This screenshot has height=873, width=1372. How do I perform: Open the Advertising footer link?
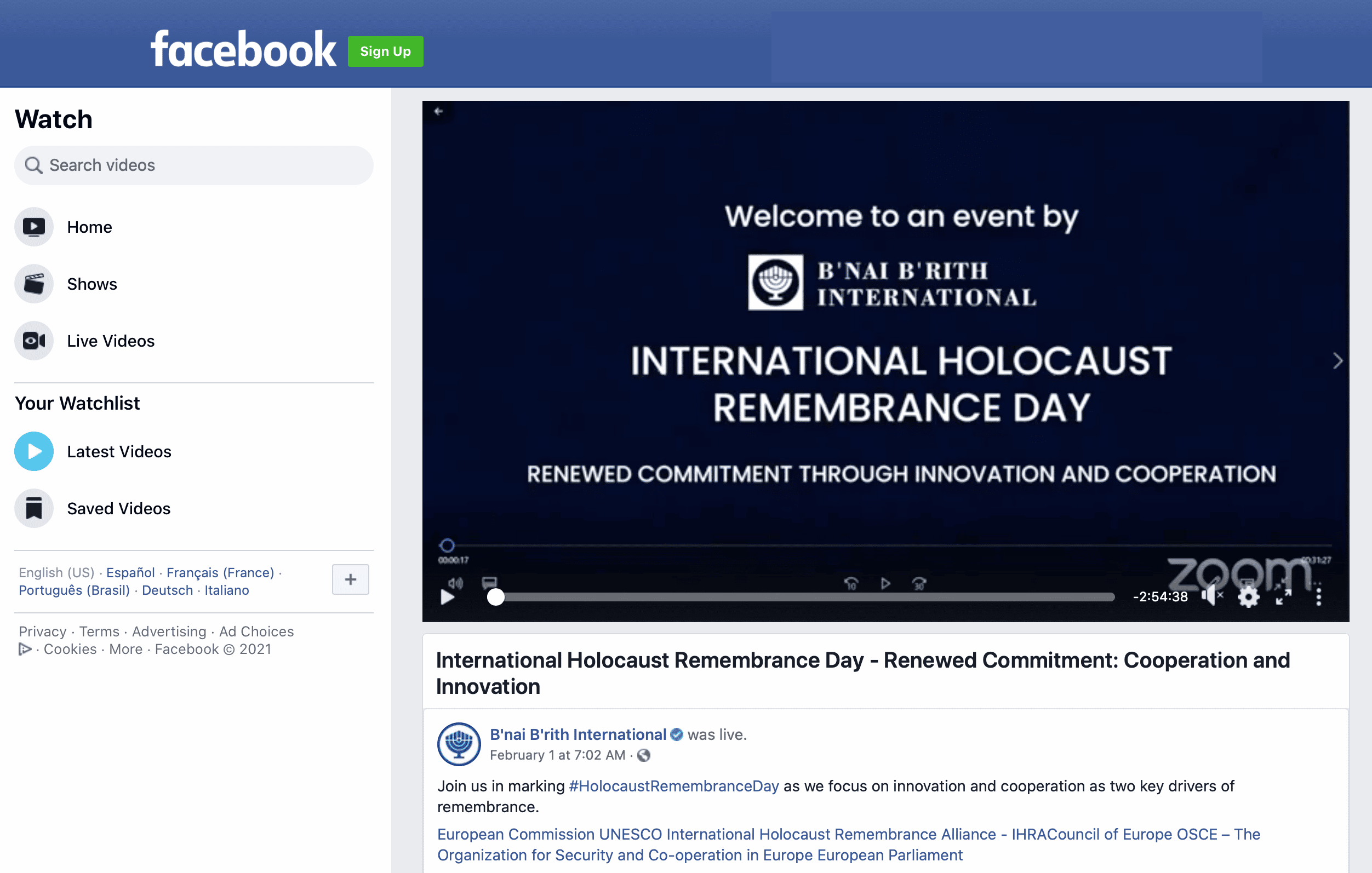coord(169,631)
